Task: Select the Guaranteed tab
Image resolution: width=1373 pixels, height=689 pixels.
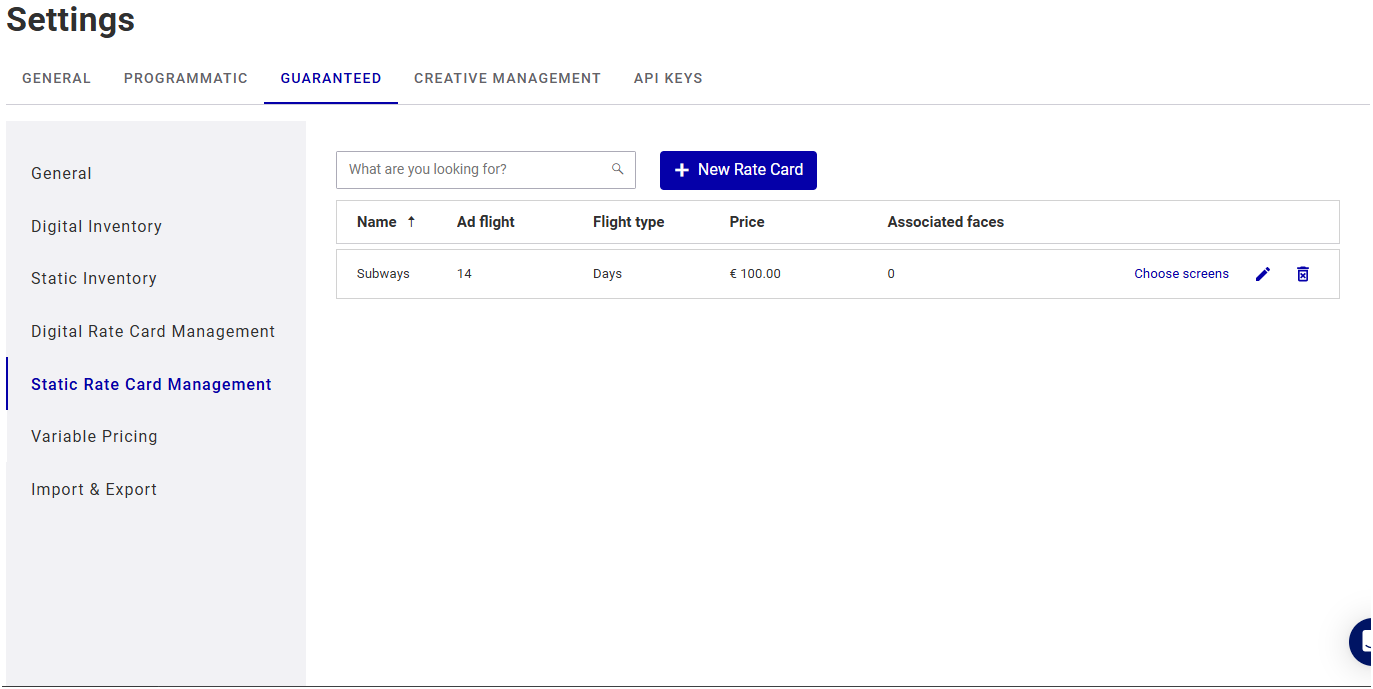Action: point(331,78)
